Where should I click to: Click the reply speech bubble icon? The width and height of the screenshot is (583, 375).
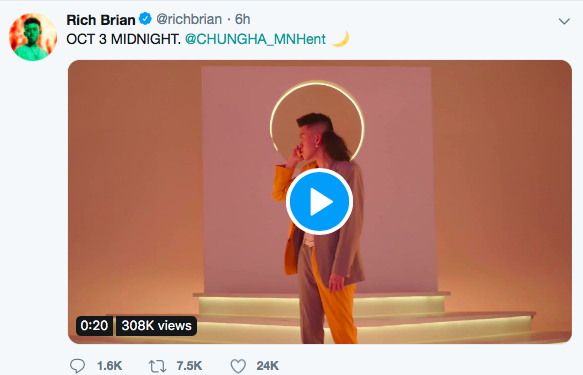click(77, 366)
